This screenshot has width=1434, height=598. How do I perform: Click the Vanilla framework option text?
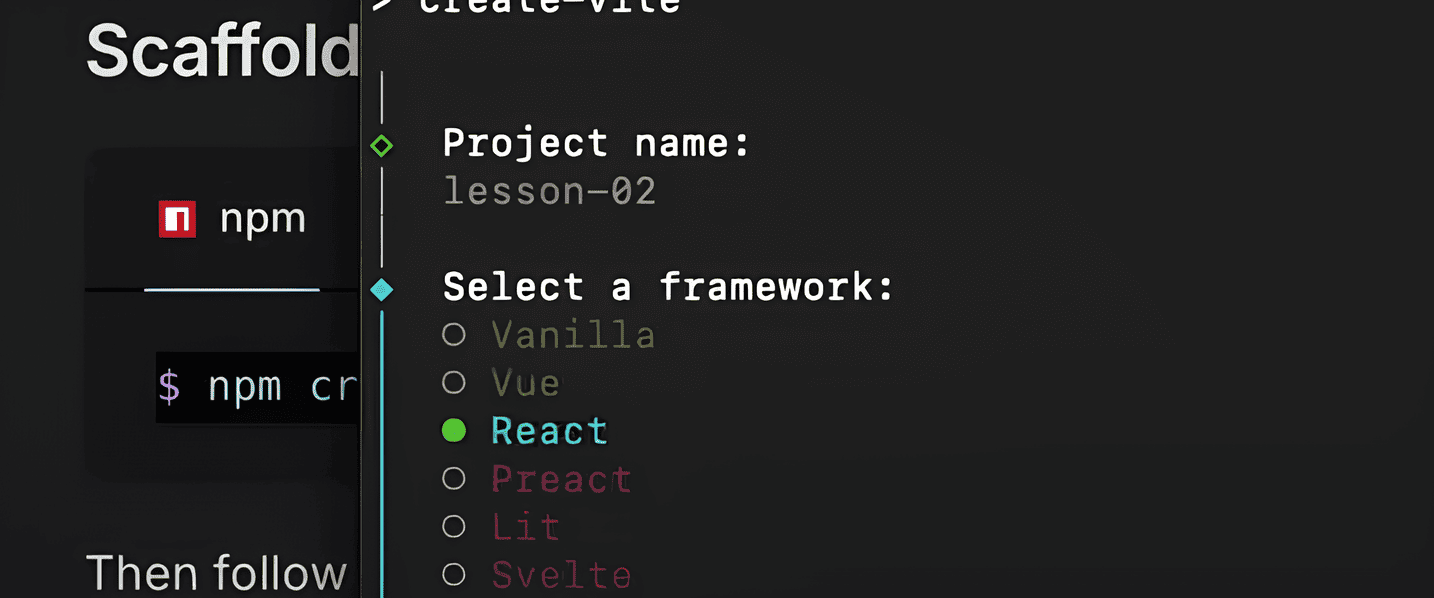click(573, 335)
